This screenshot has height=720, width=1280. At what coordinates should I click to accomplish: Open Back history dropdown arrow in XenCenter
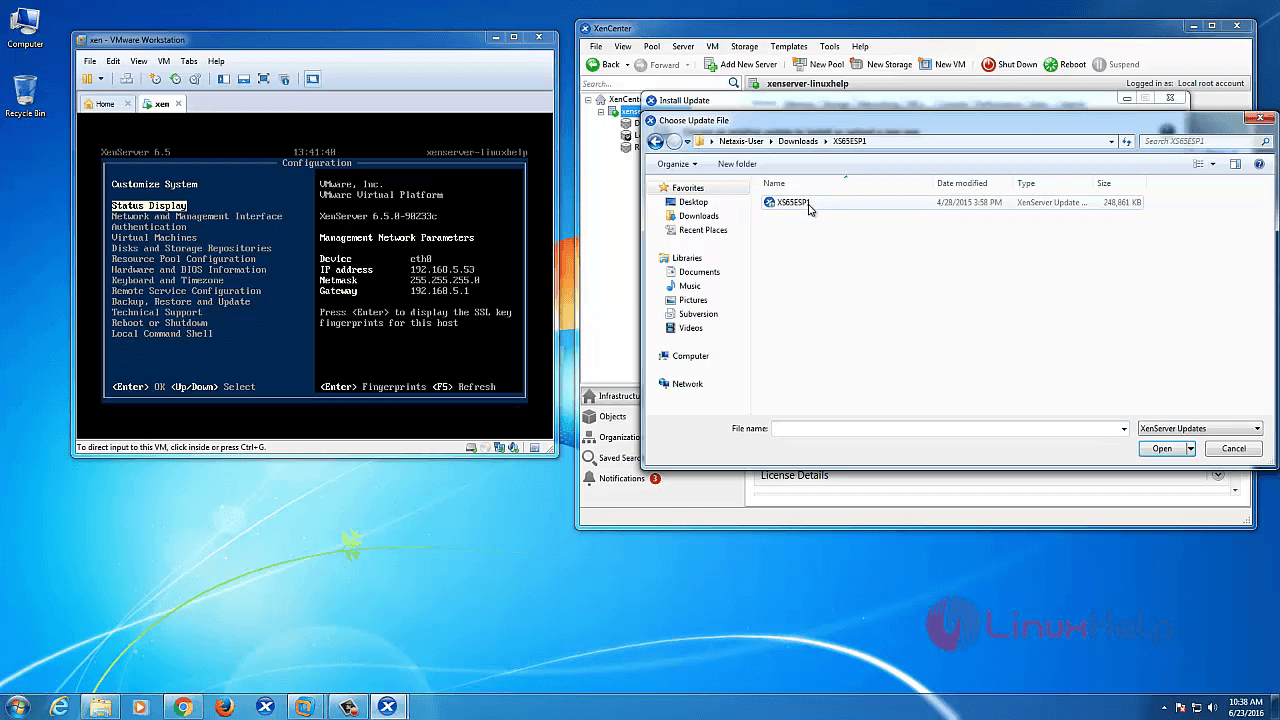point(630,65)
